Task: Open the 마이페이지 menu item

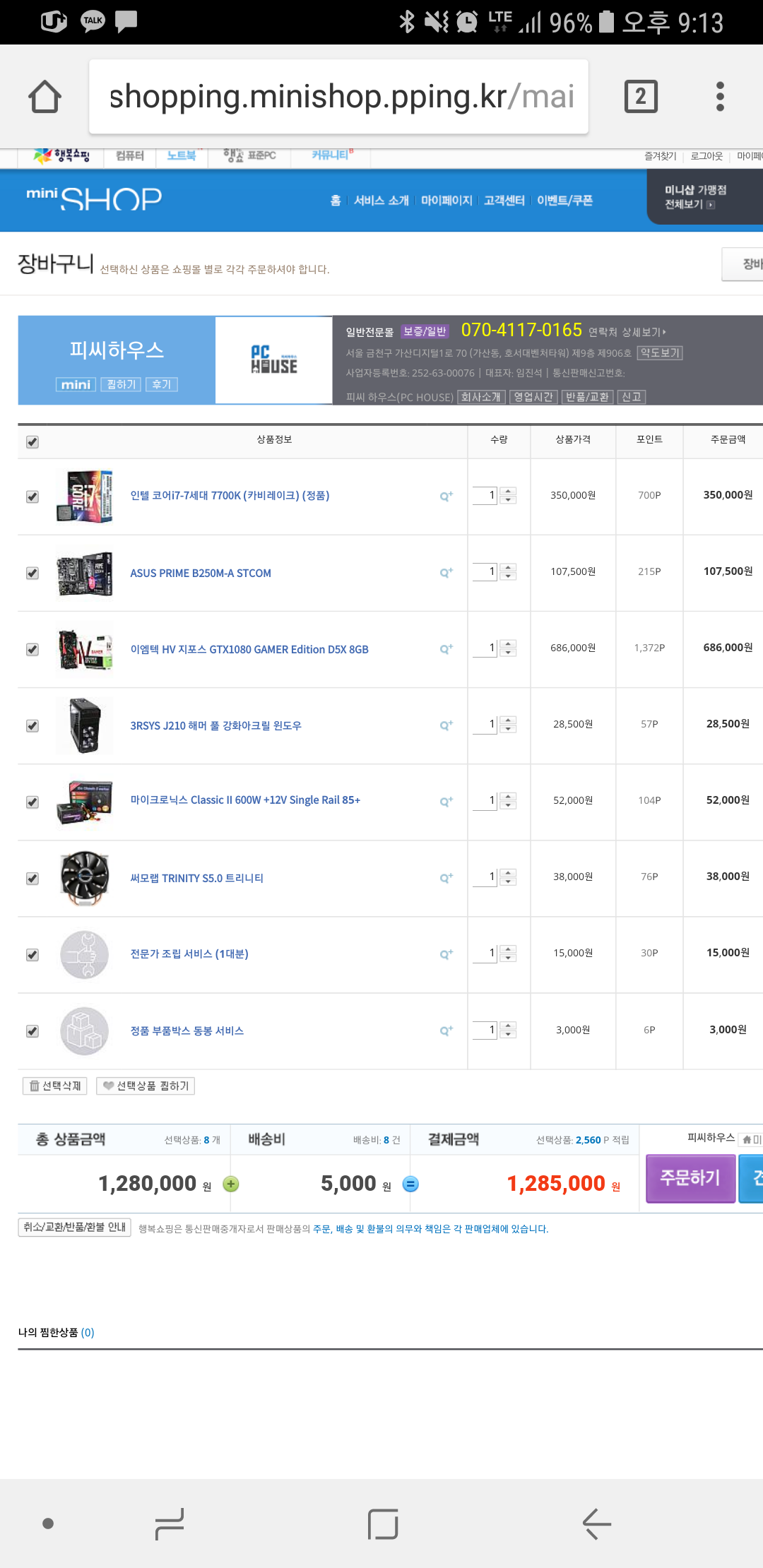Action: pos(446,201)
